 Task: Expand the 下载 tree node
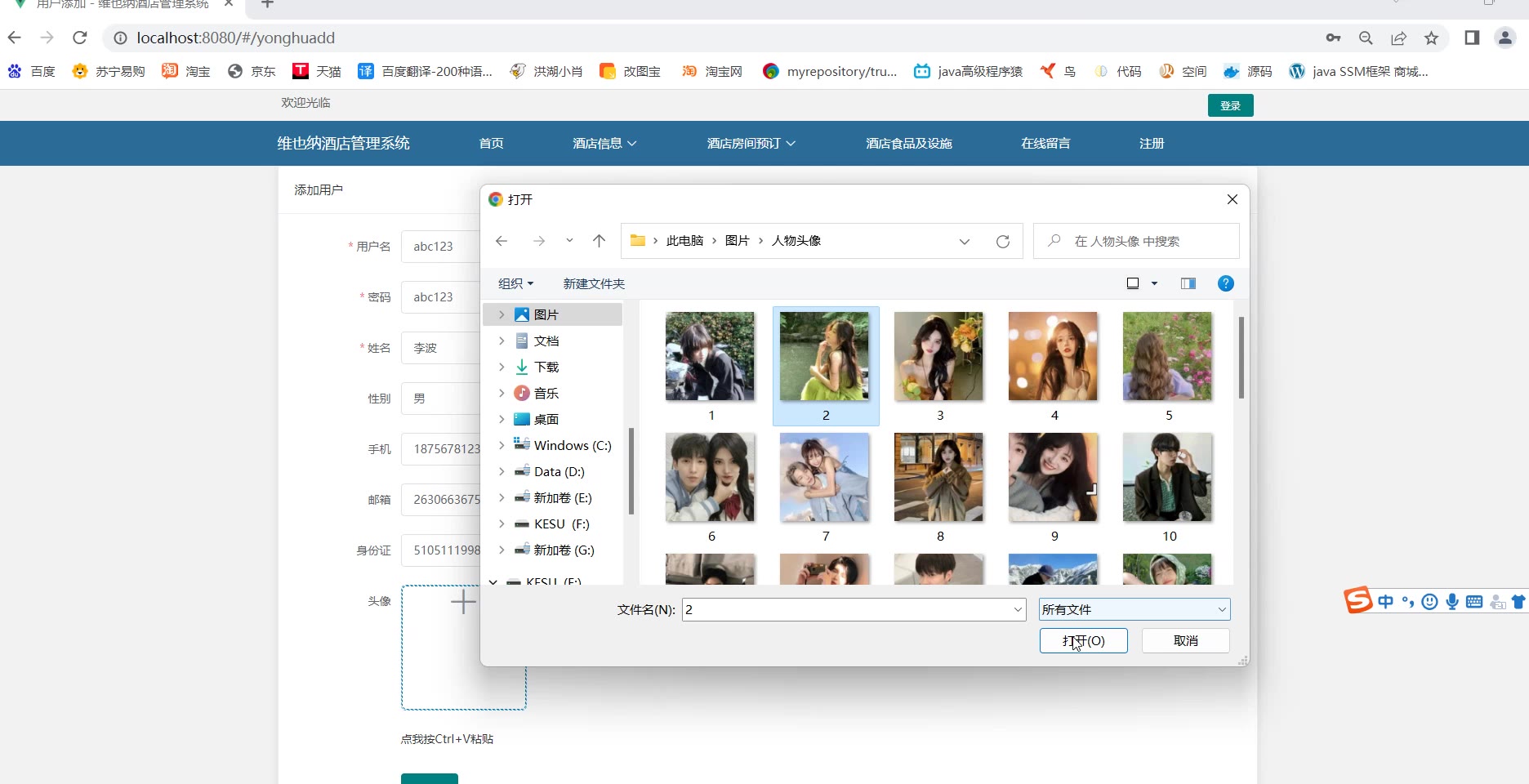pos(501,367)
